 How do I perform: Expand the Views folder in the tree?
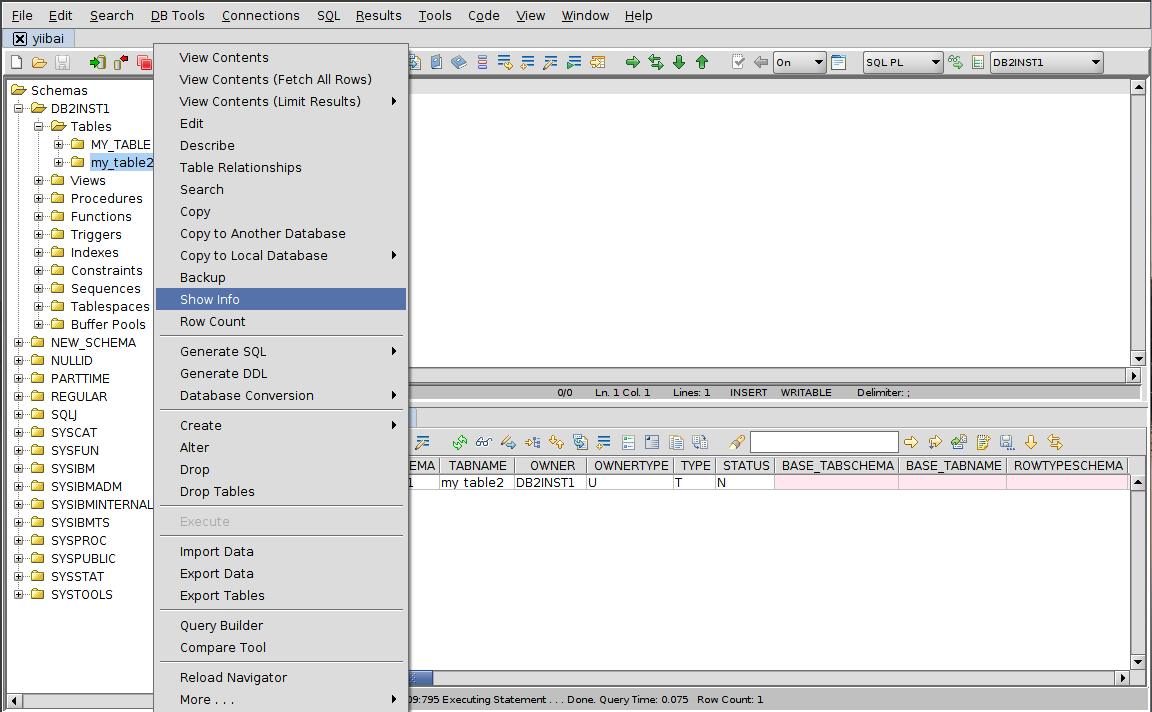pos(39,181)
